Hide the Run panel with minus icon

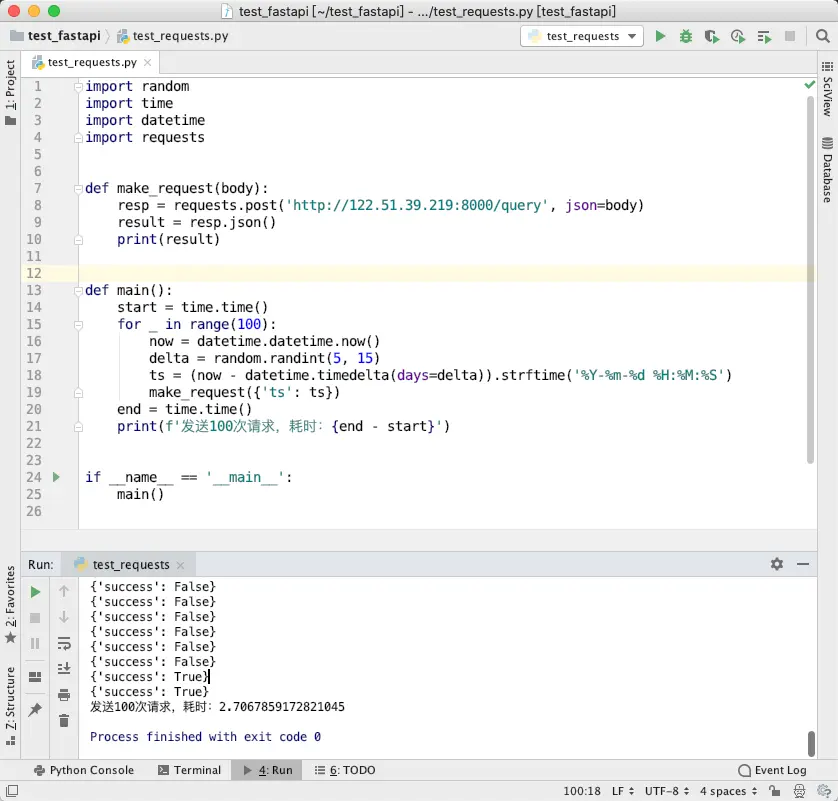pos(803,564)
